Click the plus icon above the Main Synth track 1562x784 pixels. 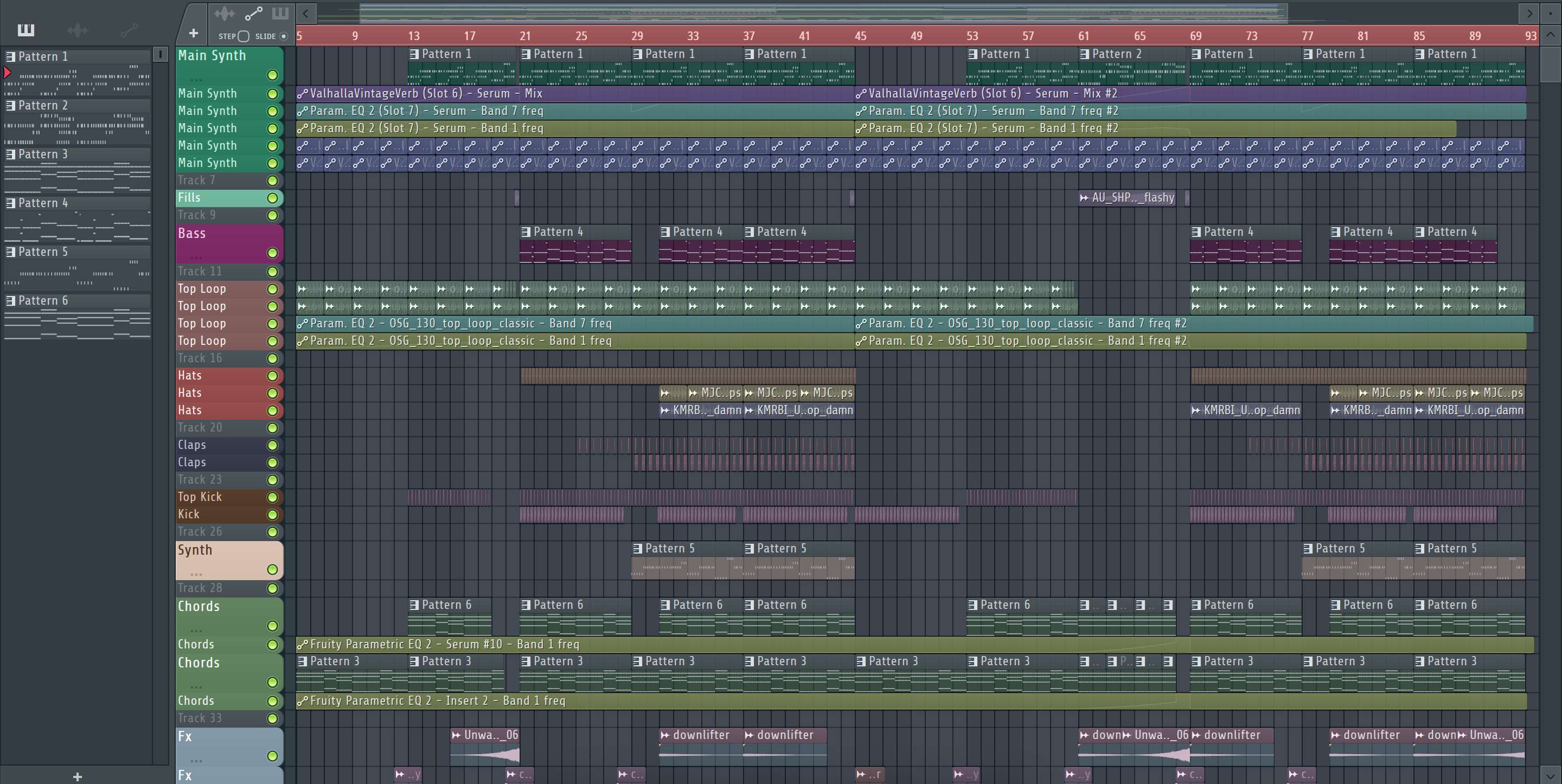(x=194, y=34)
